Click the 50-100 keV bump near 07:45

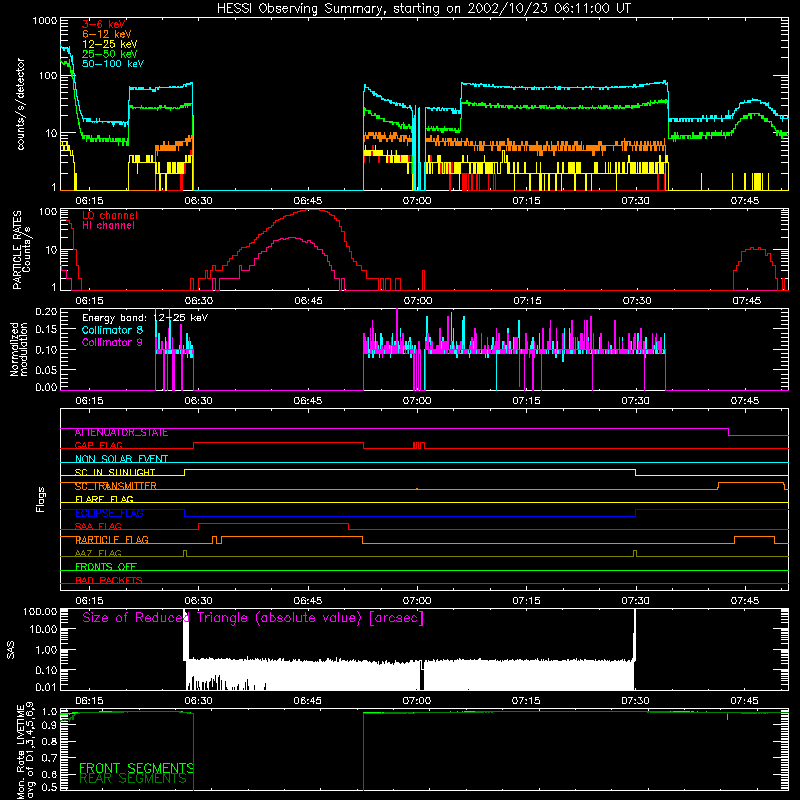click(754, 101)
